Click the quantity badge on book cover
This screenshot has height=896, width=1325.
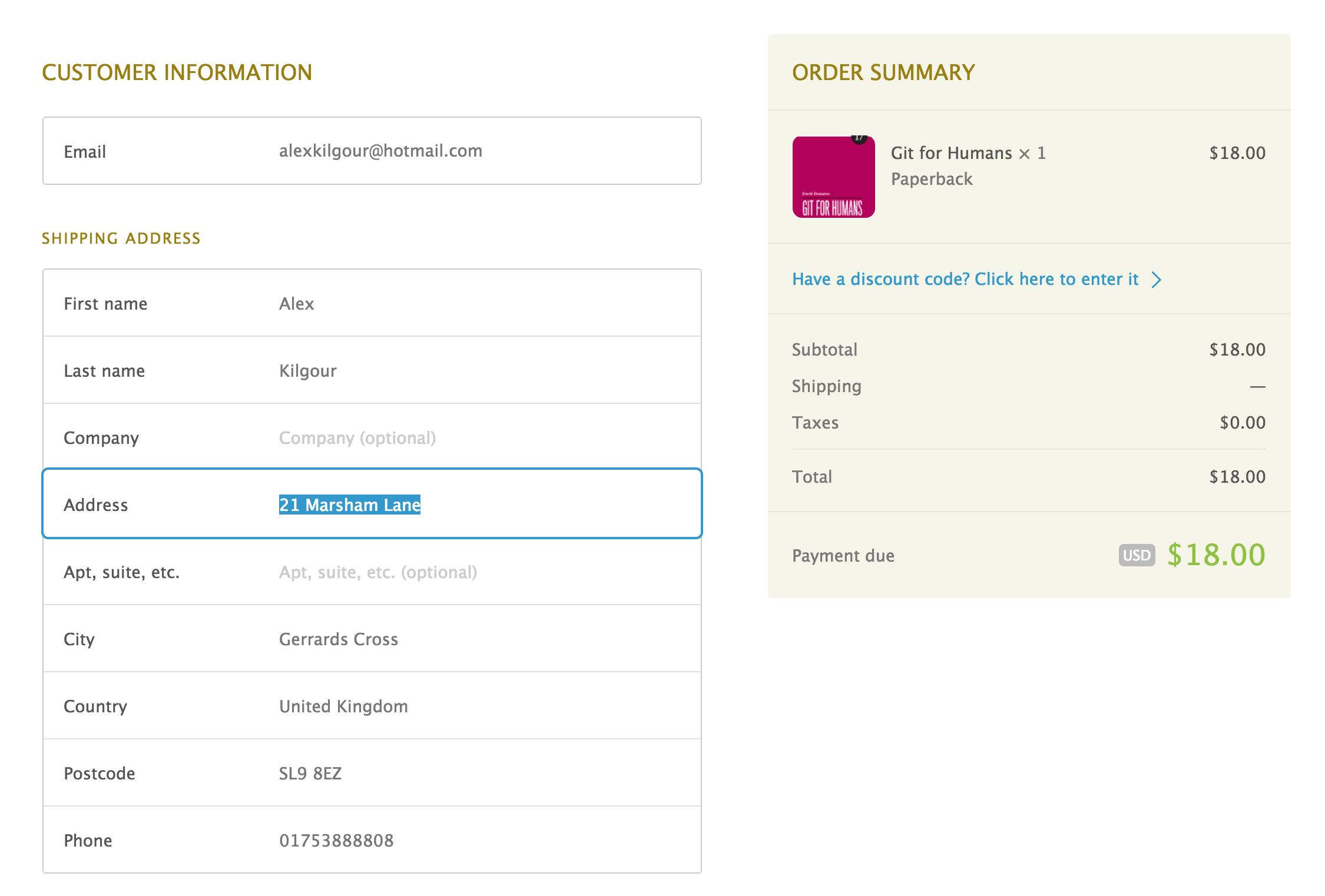[x=859, y=138]
